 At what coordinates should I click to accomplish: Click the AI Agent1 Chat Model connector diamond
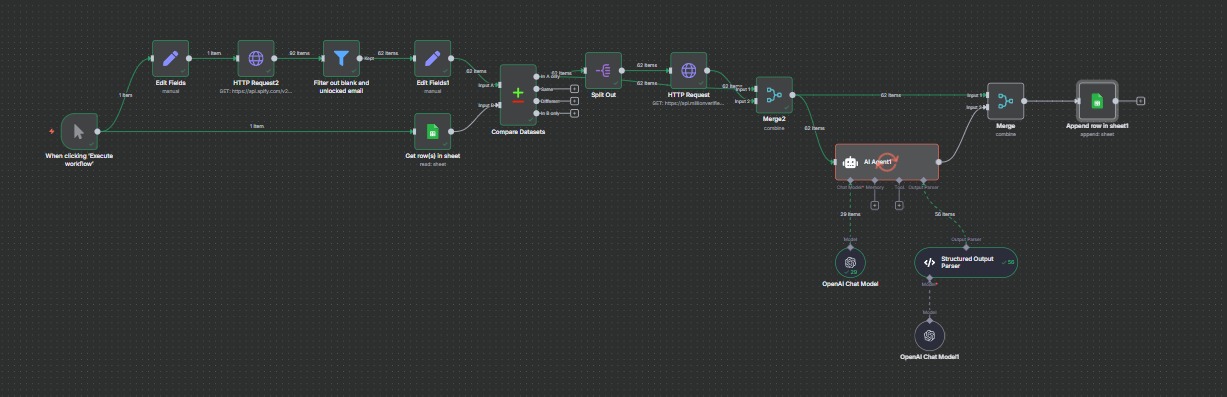[850, 180]
